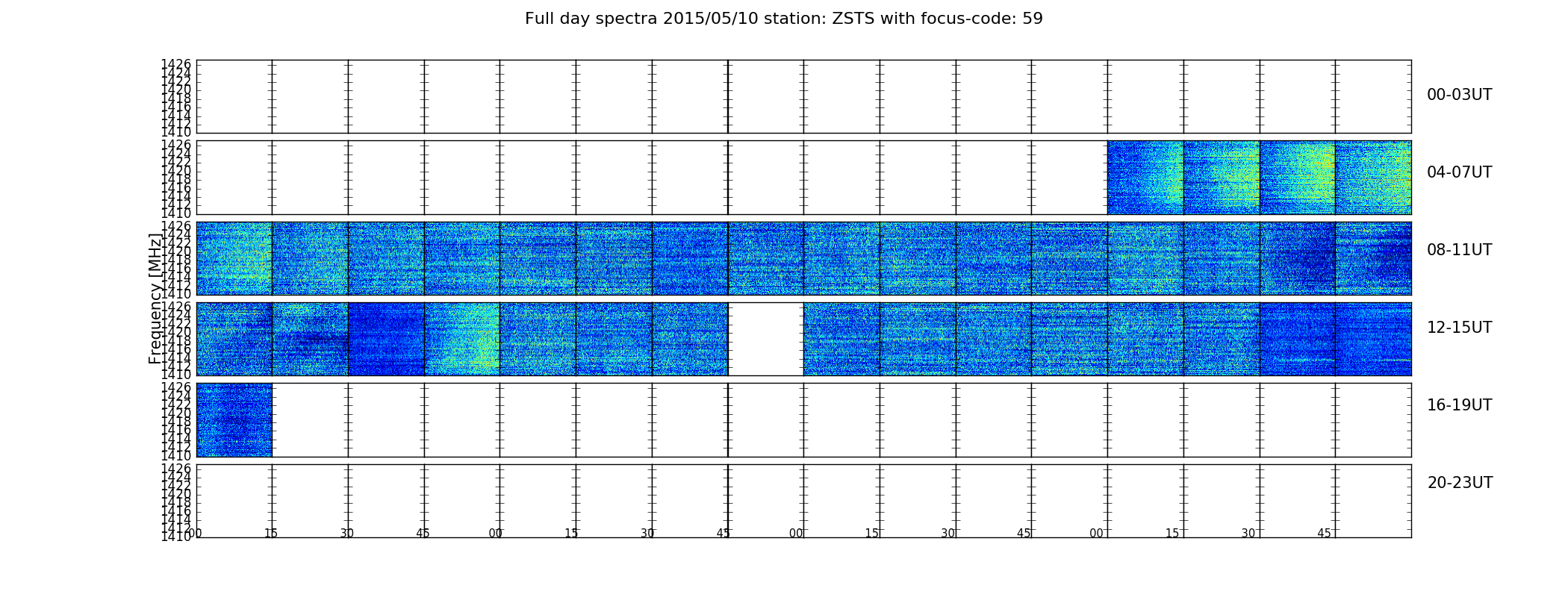
Task: Select last spectrum panel in the 04-07UT row
Action: tap(1373, 178)
